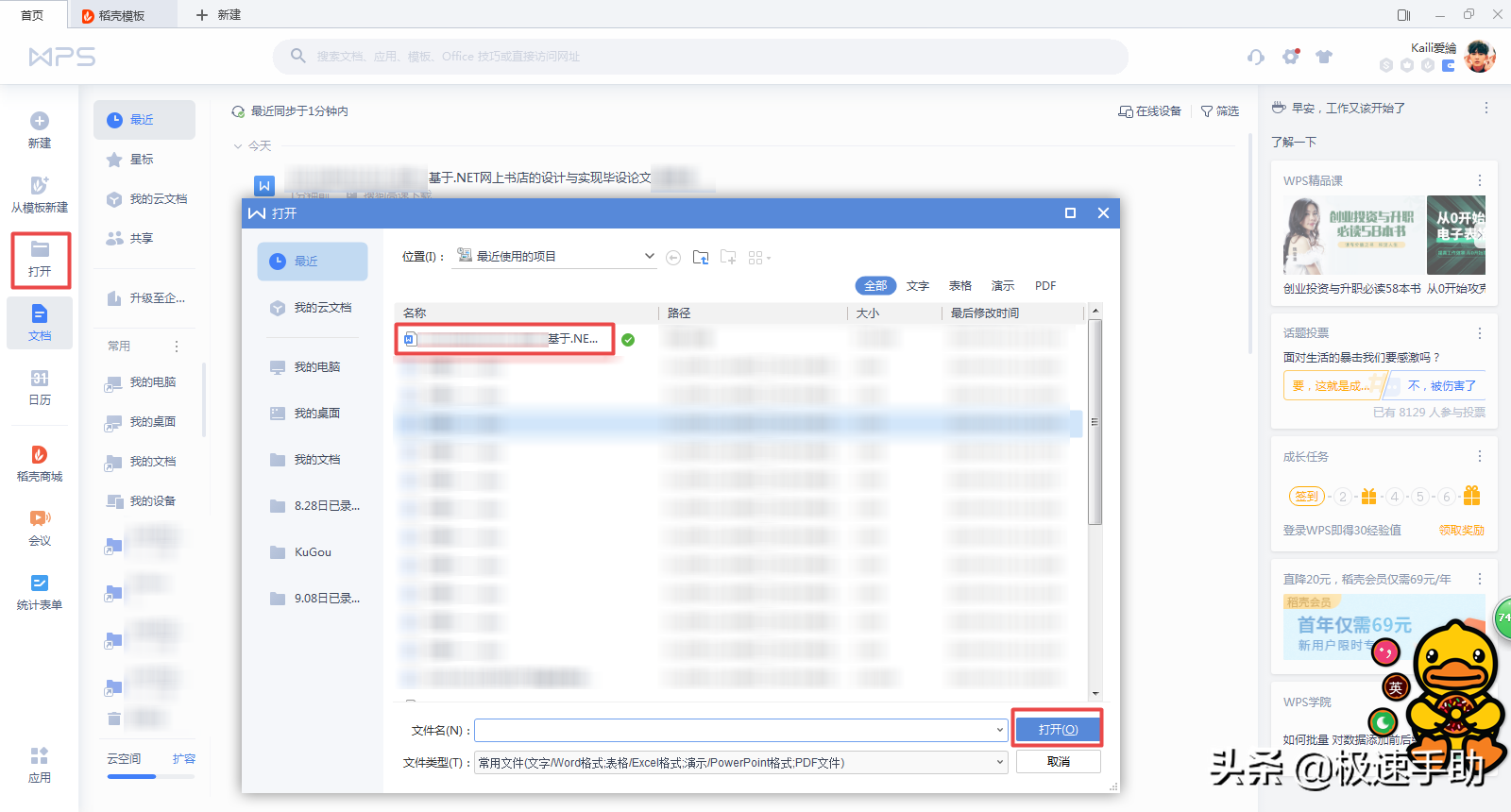
Task: Select 我的桌面 in the Open dialog sidebar
Action: (313, 414)
